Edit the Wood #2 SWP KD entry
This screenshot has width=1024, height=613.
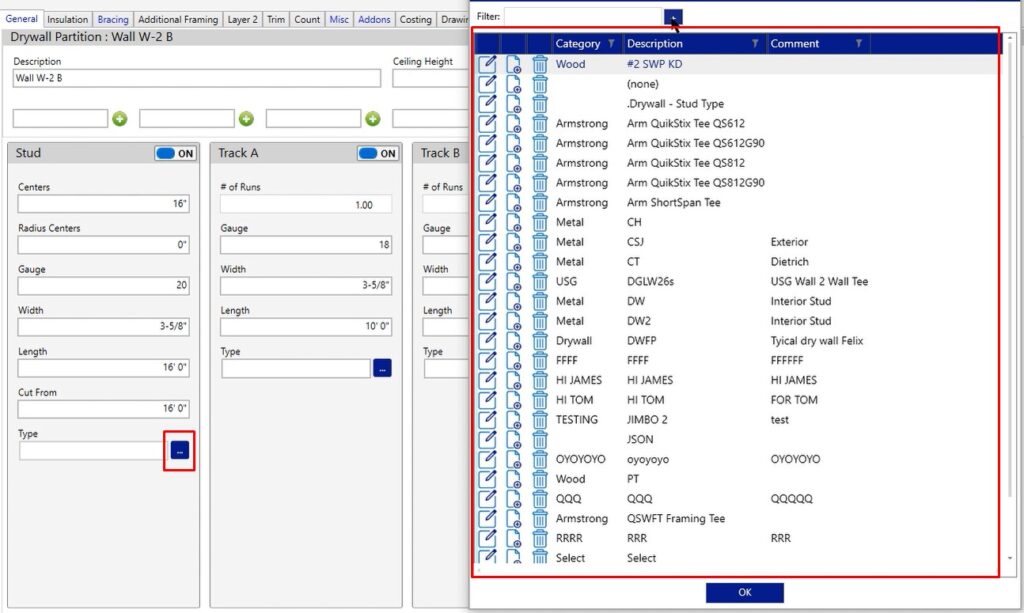489,64
